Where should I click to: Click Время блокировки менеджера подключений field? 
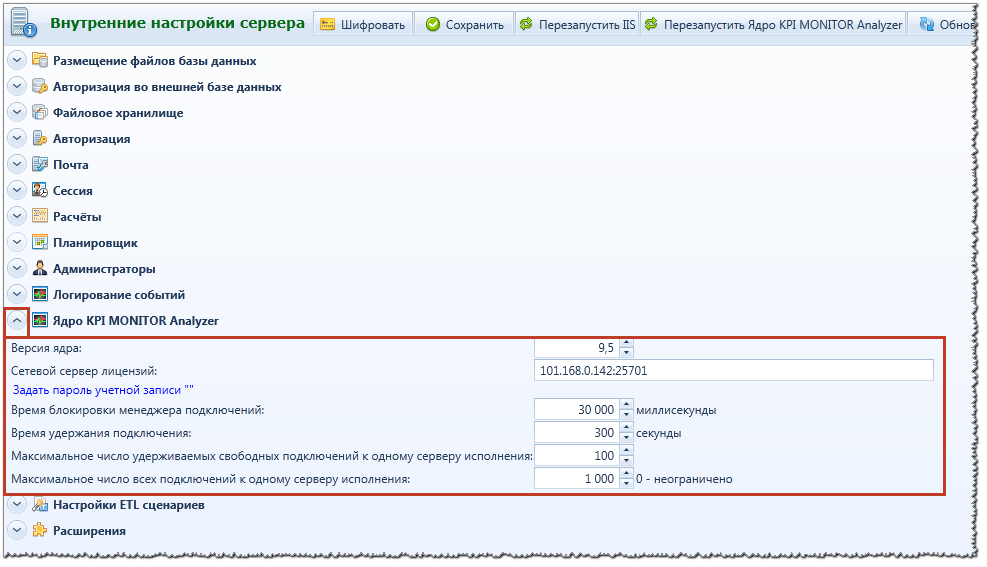tap(577, 410)
